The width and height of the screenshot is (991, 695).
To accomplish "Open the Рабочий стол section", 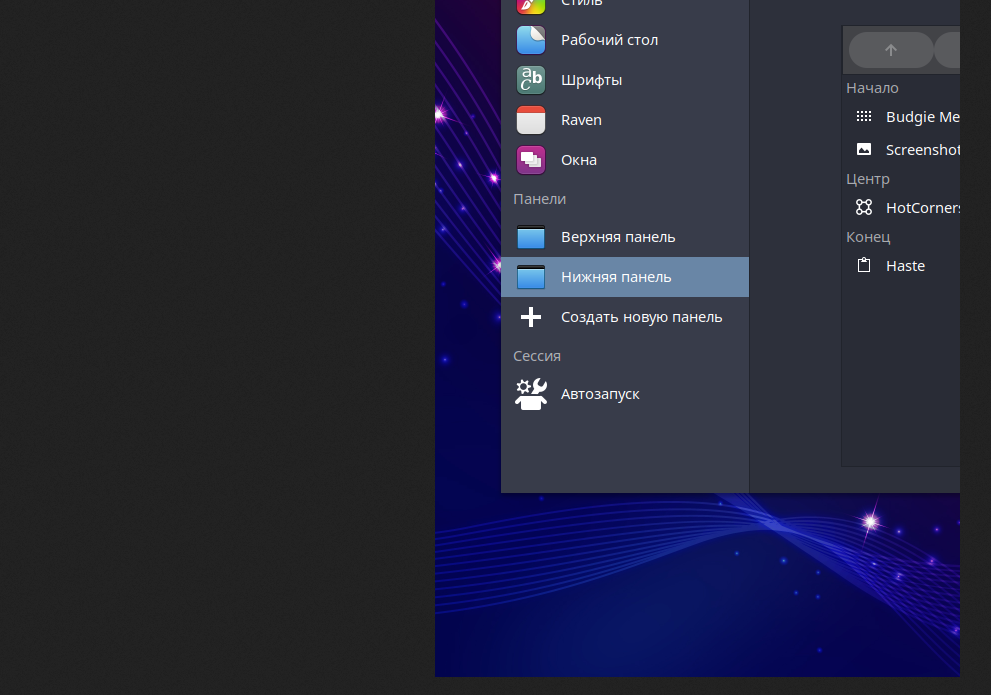I will [625, 40].
